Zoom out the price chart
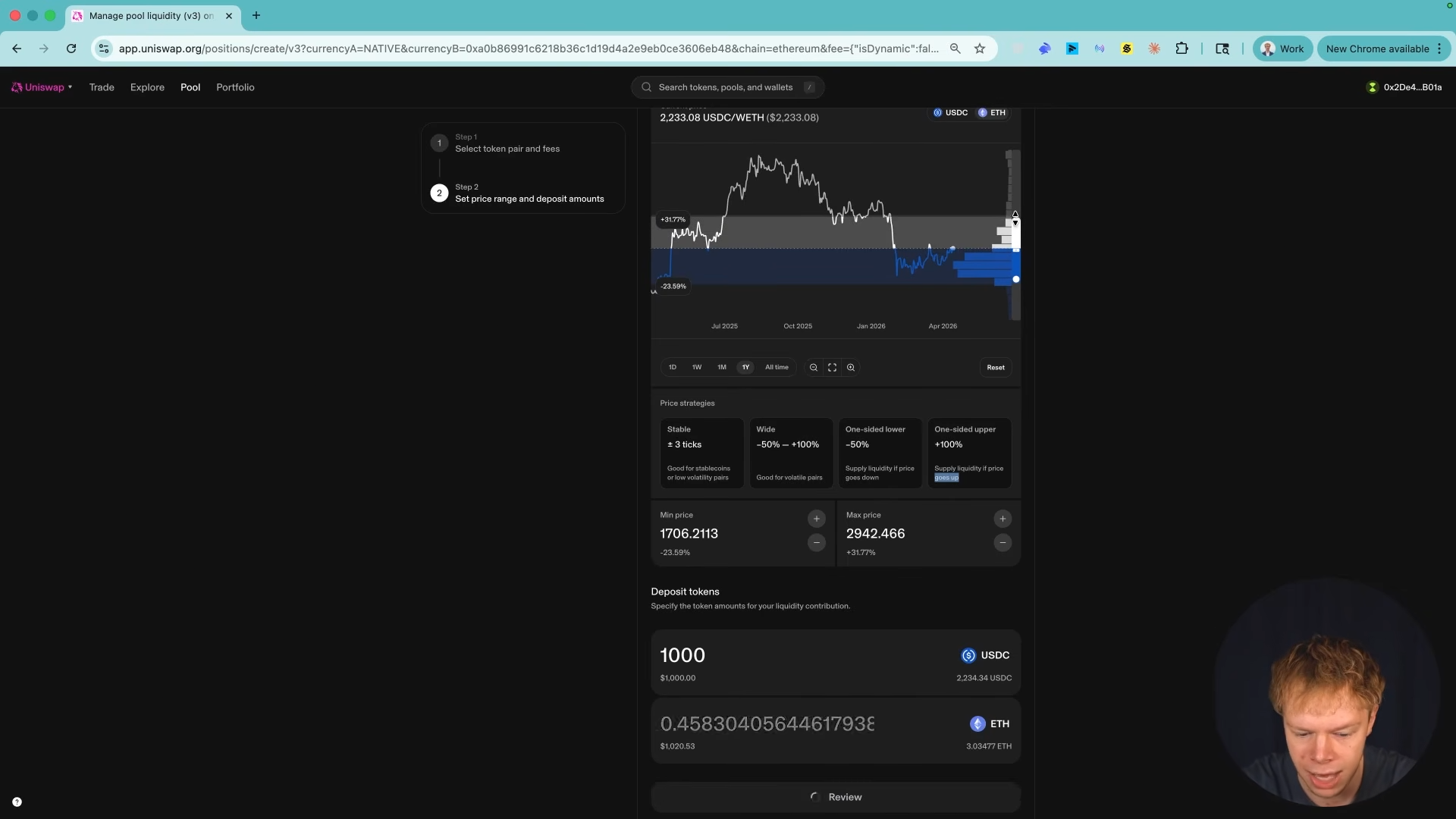Viewport: 1456px width, 819px height. 814,368
